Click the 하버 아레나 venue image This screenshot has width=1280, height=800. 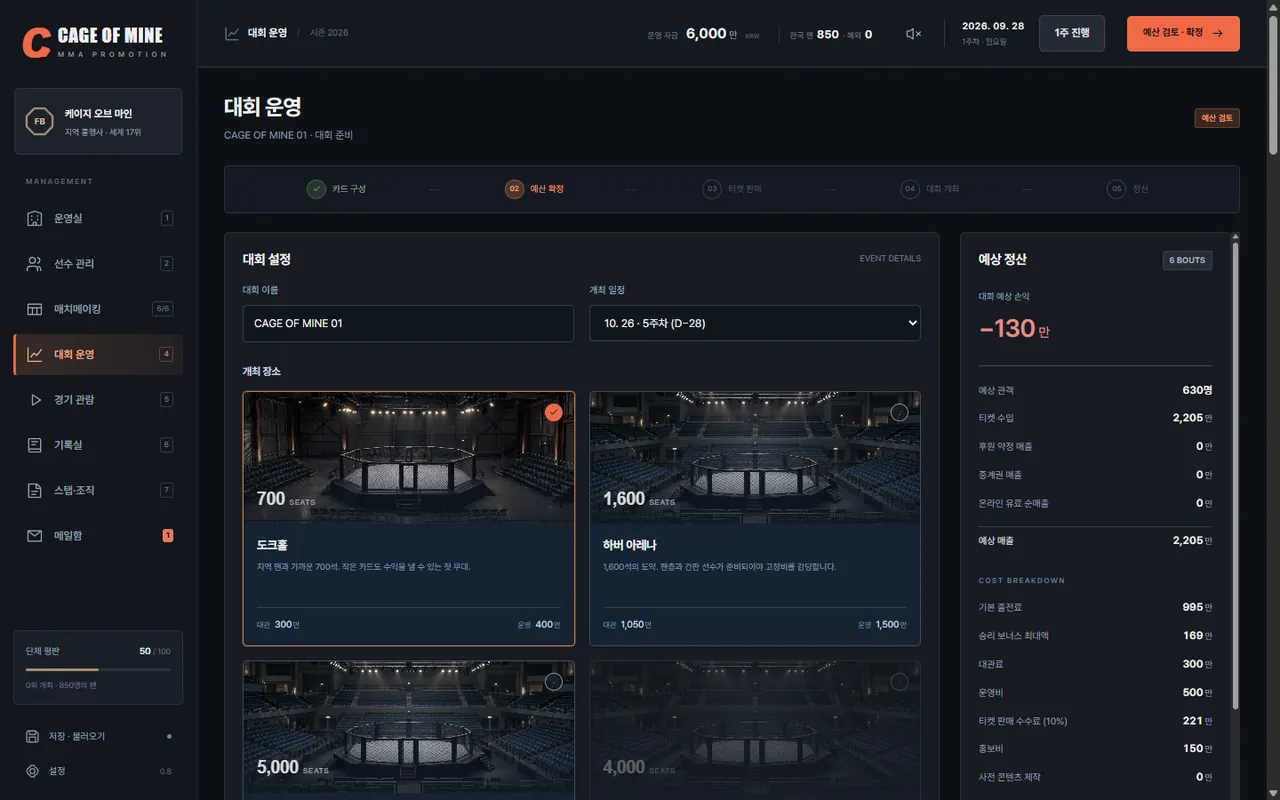pos(755,457)
